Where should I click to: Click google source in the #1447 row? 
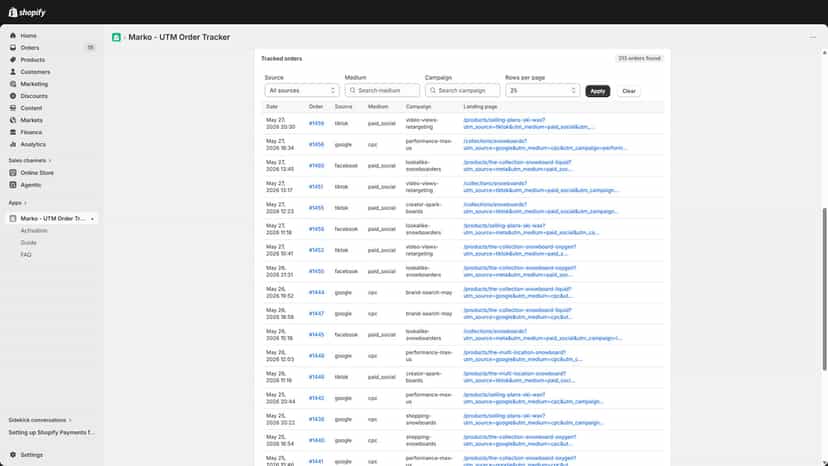pos(343,314)
